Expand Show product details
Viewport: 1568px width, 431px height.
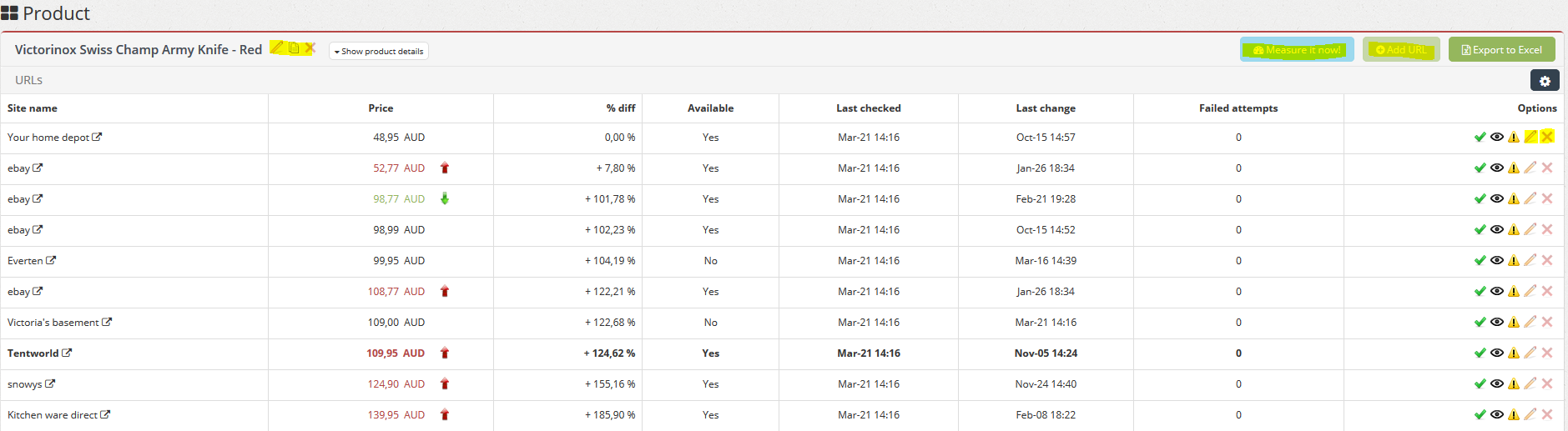coord(379,51)
